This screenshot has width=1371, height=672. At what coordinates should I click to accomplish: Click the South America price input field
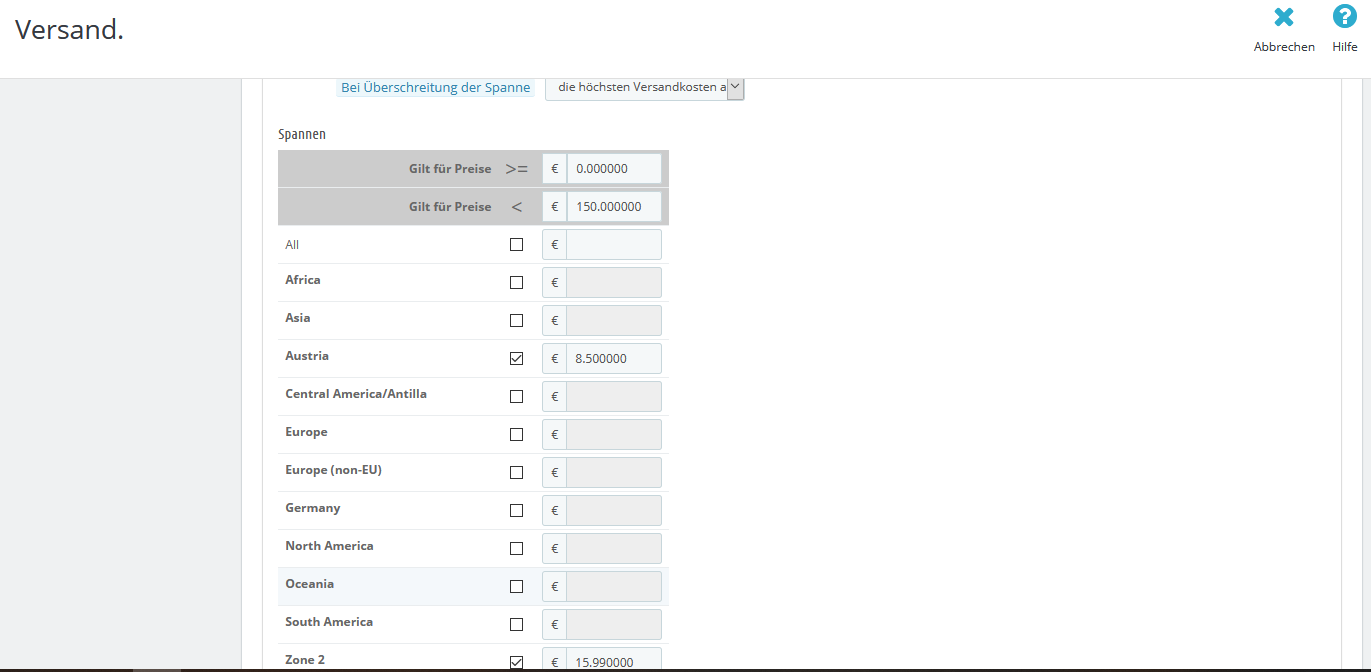[x=614, y=624]
